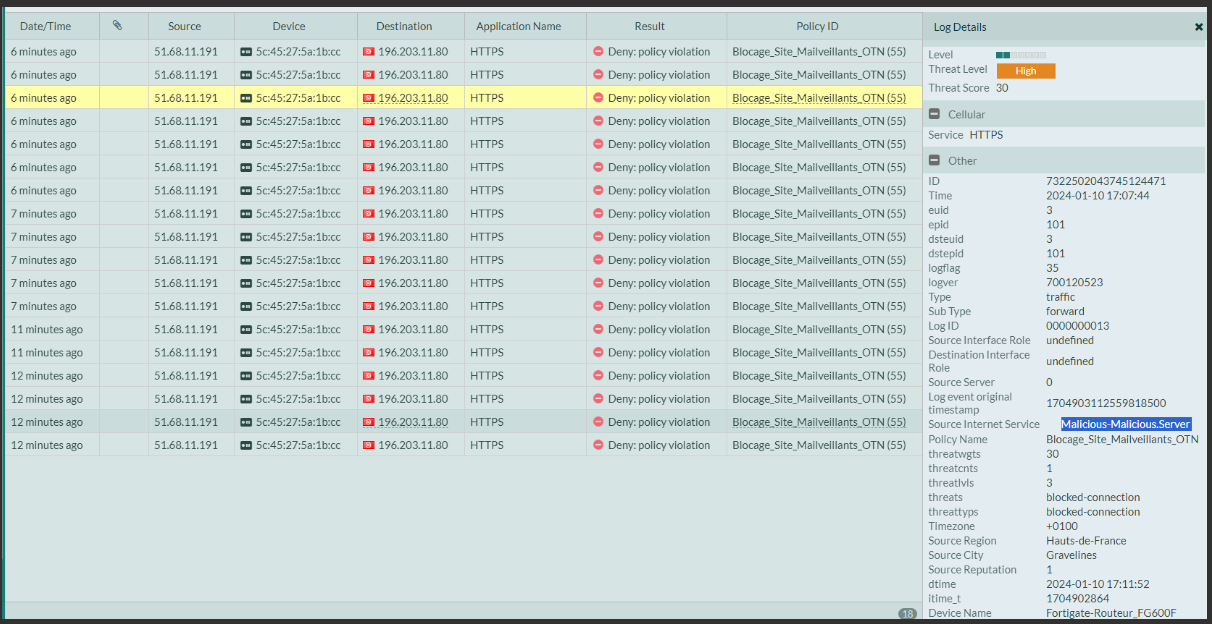This screenshot has width=1212, height=624.
Task: Collapse the Cellular section
Action: [x=934, y=114]
